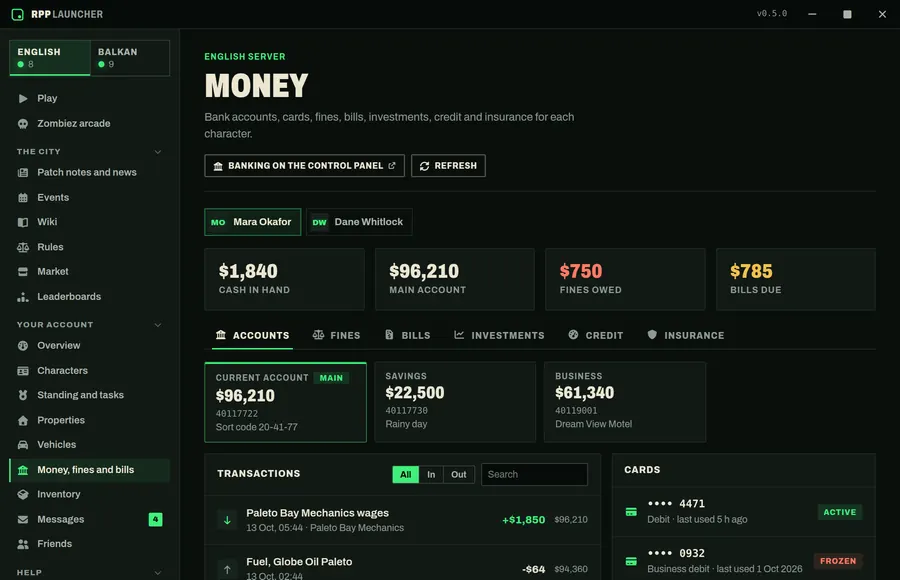Click the green 4 badge on Messages
Image resolution: width=900 pixels, height=580 pixels.
pos(156,520)
